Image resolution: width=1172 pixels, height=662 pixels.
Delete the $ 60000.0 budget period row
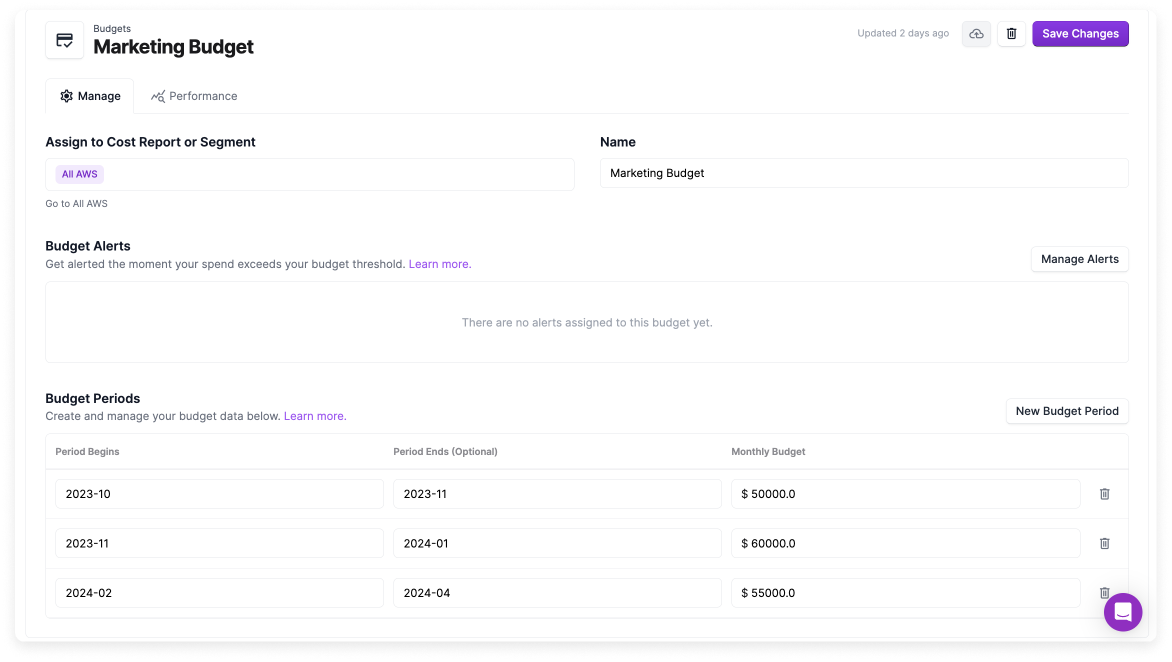(x=1105, y=543)
